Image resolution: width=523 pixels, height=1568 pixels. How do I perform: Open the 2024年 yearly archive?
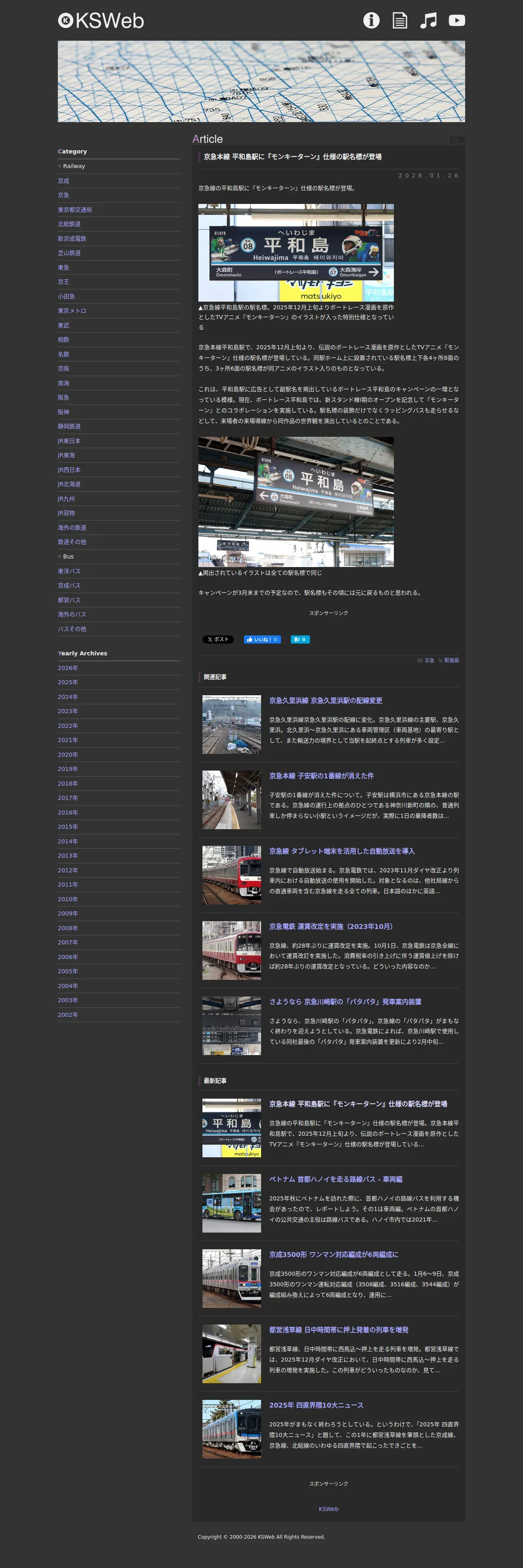pyautogui.click(x=68, y=697)
